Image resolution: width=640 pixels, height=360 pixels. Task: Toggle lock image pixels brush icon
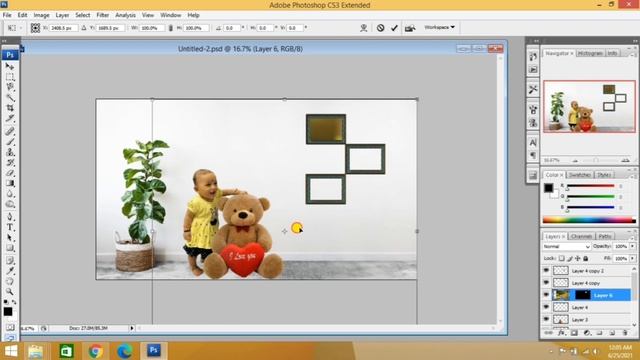570,258
